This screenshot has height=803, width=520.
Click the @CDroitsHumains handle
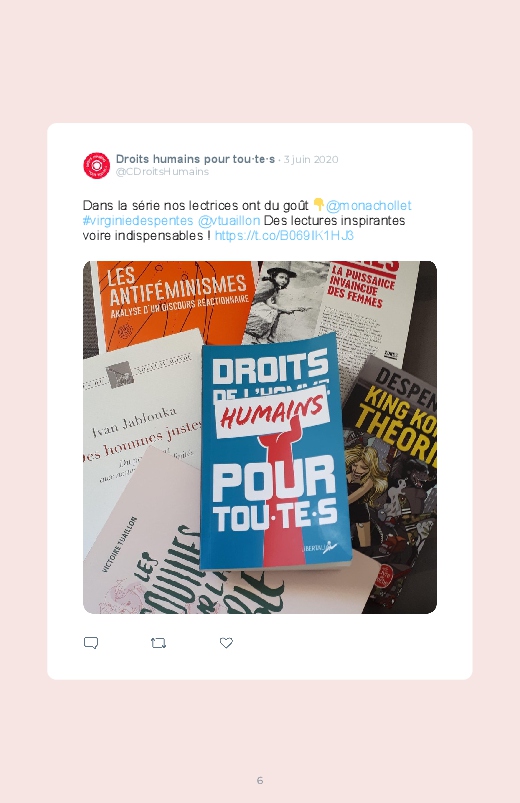point(162,172)
